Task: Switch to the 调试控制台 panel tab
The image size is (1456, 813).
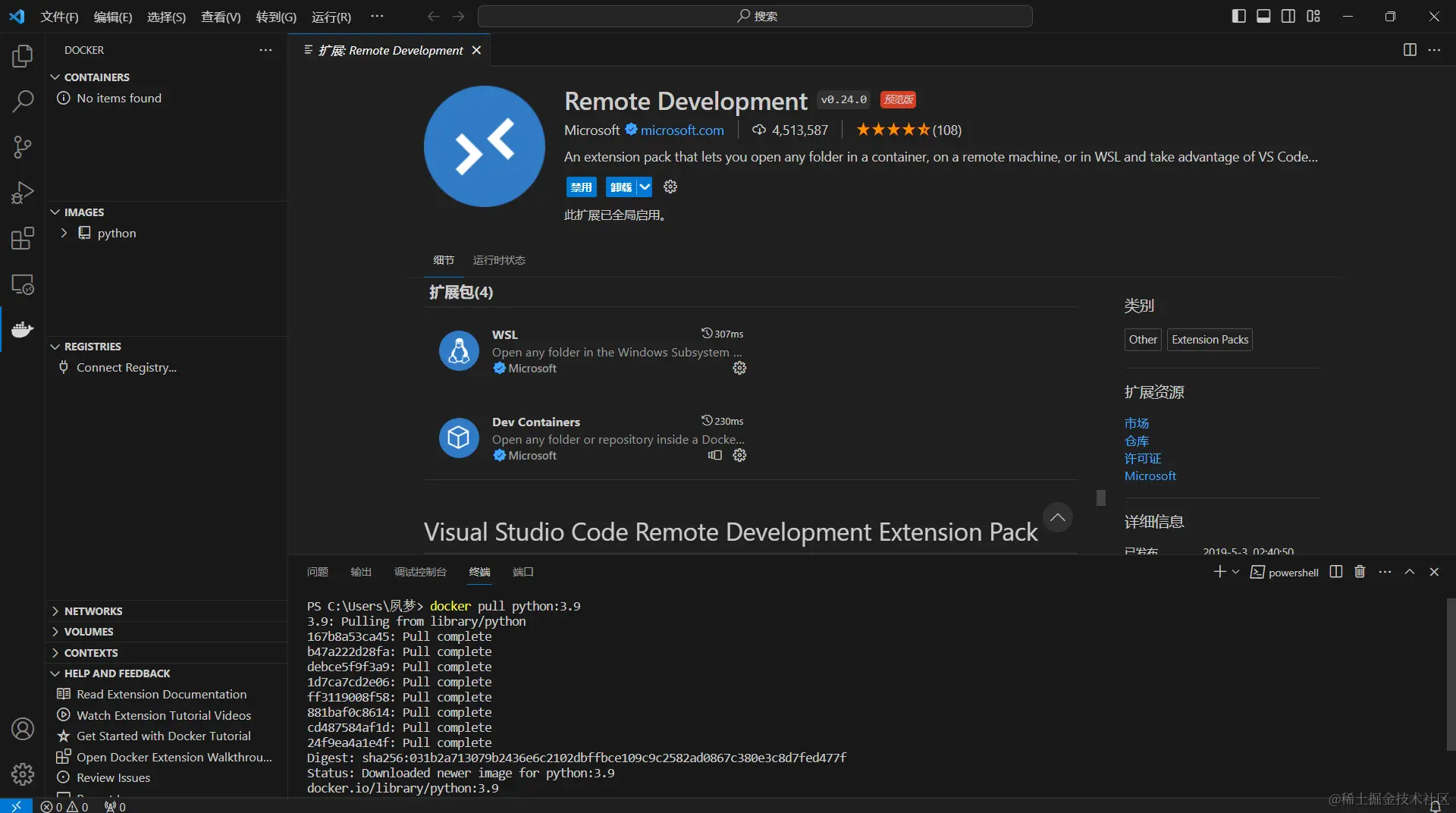Action: (x=420, y=572)
